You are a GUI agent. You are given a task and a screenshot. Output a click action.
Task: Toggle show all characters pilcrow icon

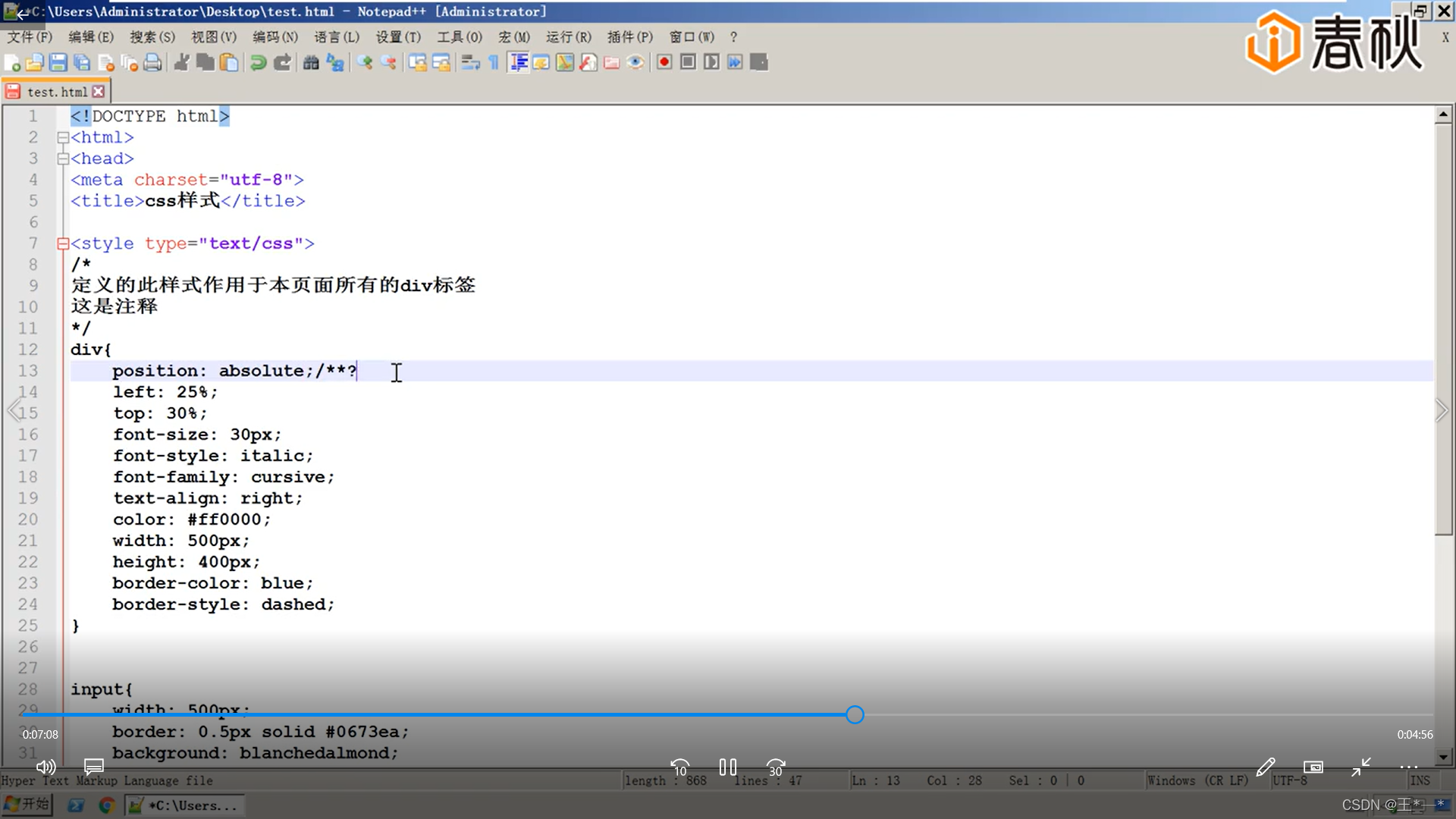point(494,63)
